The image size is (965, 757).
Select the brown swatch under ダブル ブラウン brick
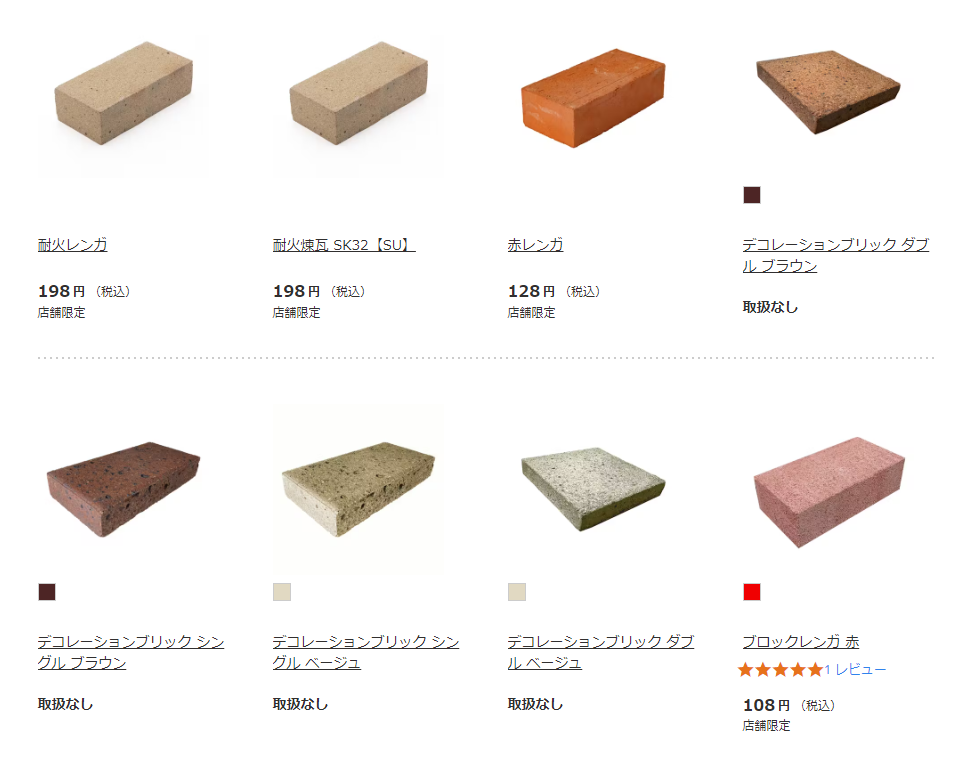[752, 195]
